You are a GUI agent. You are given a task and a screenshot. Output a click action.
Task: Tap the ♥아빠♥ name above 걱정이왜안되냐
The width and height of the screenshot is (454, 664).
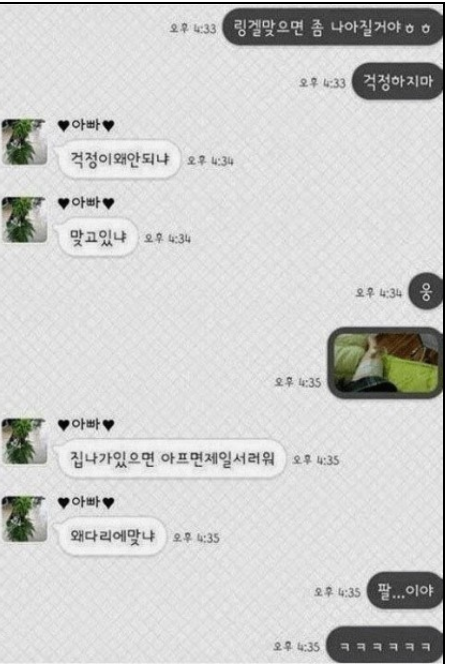tap(86, 125)
